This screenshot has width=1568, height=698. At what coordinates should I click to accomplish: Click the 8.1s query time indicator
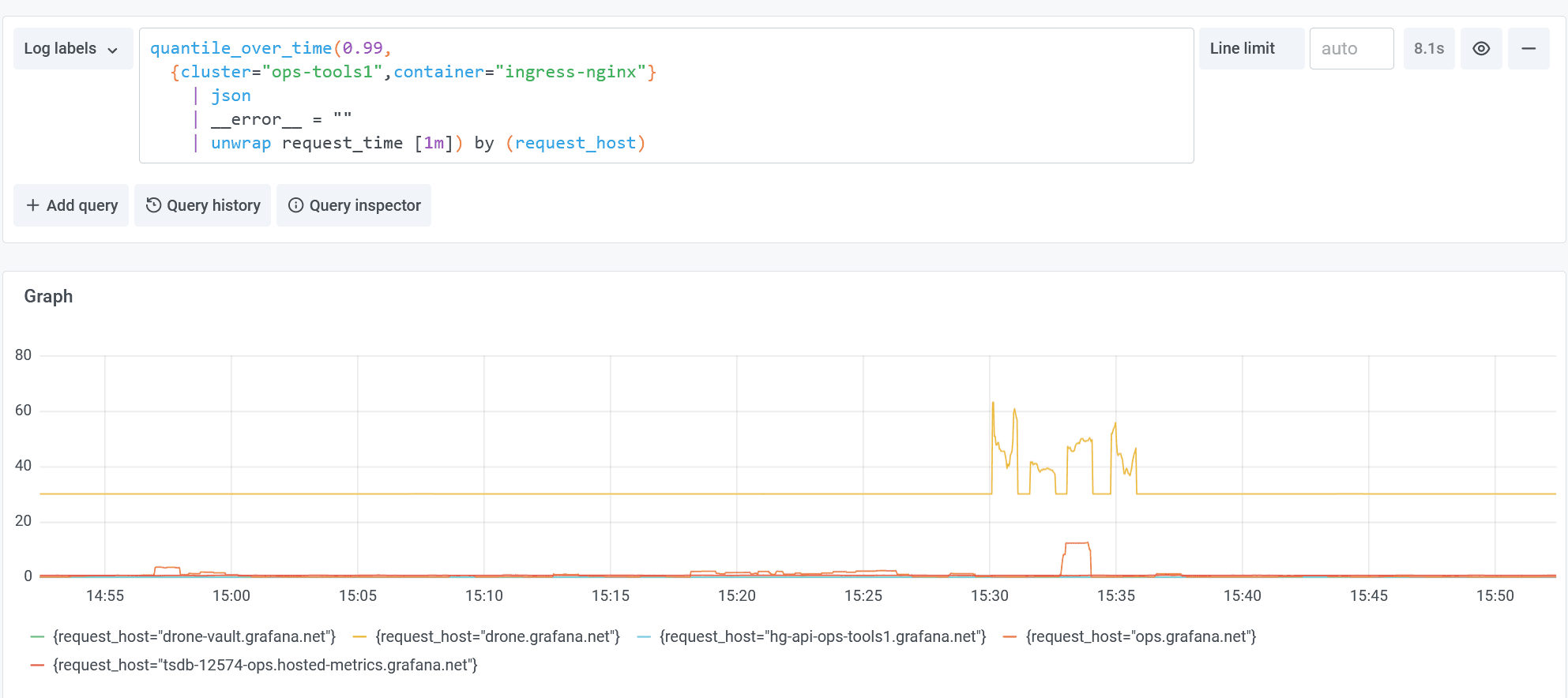[1428, 49]
